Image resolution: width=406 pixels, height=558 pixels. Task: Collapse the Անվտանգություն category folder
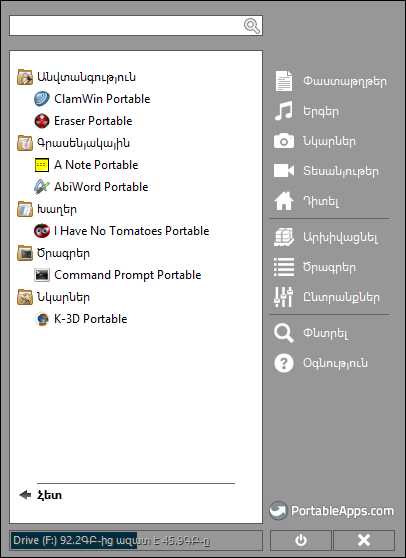point(76,77)
